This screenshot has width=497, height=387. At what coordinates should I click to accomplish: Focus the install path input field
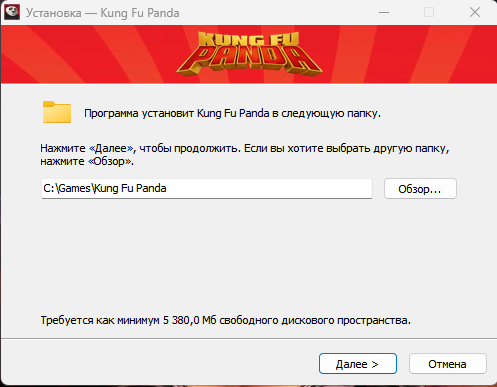click(207, 189)
